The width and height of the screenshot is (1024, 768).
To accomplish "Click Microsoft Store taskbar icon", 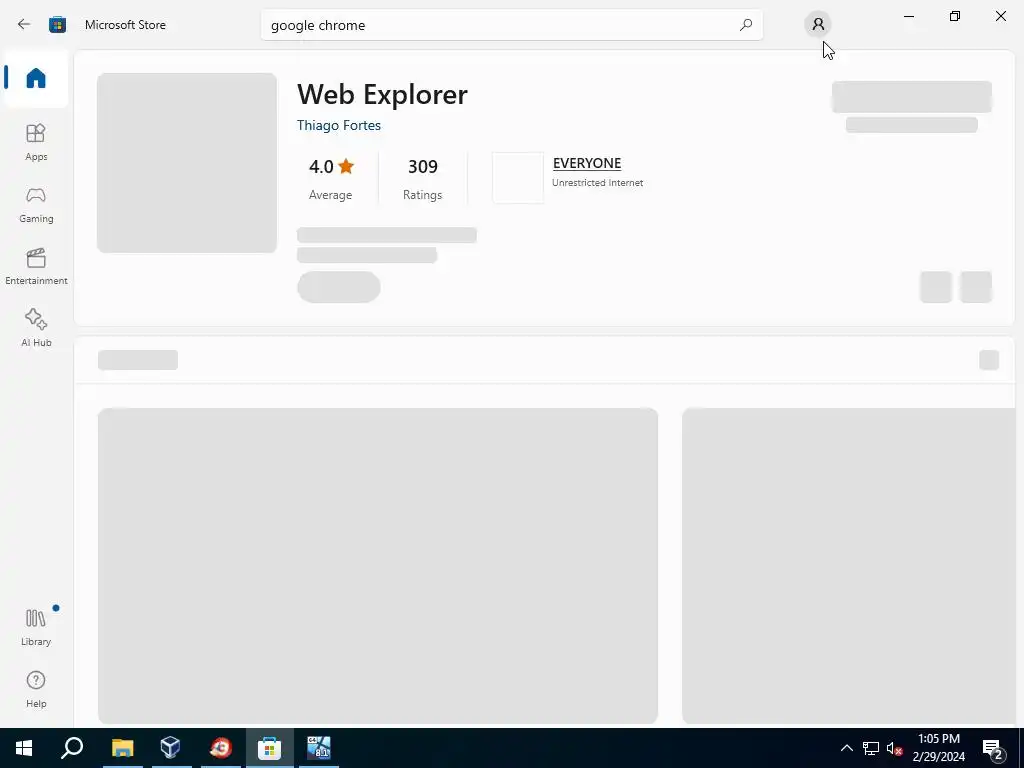I will click(269, 748).
